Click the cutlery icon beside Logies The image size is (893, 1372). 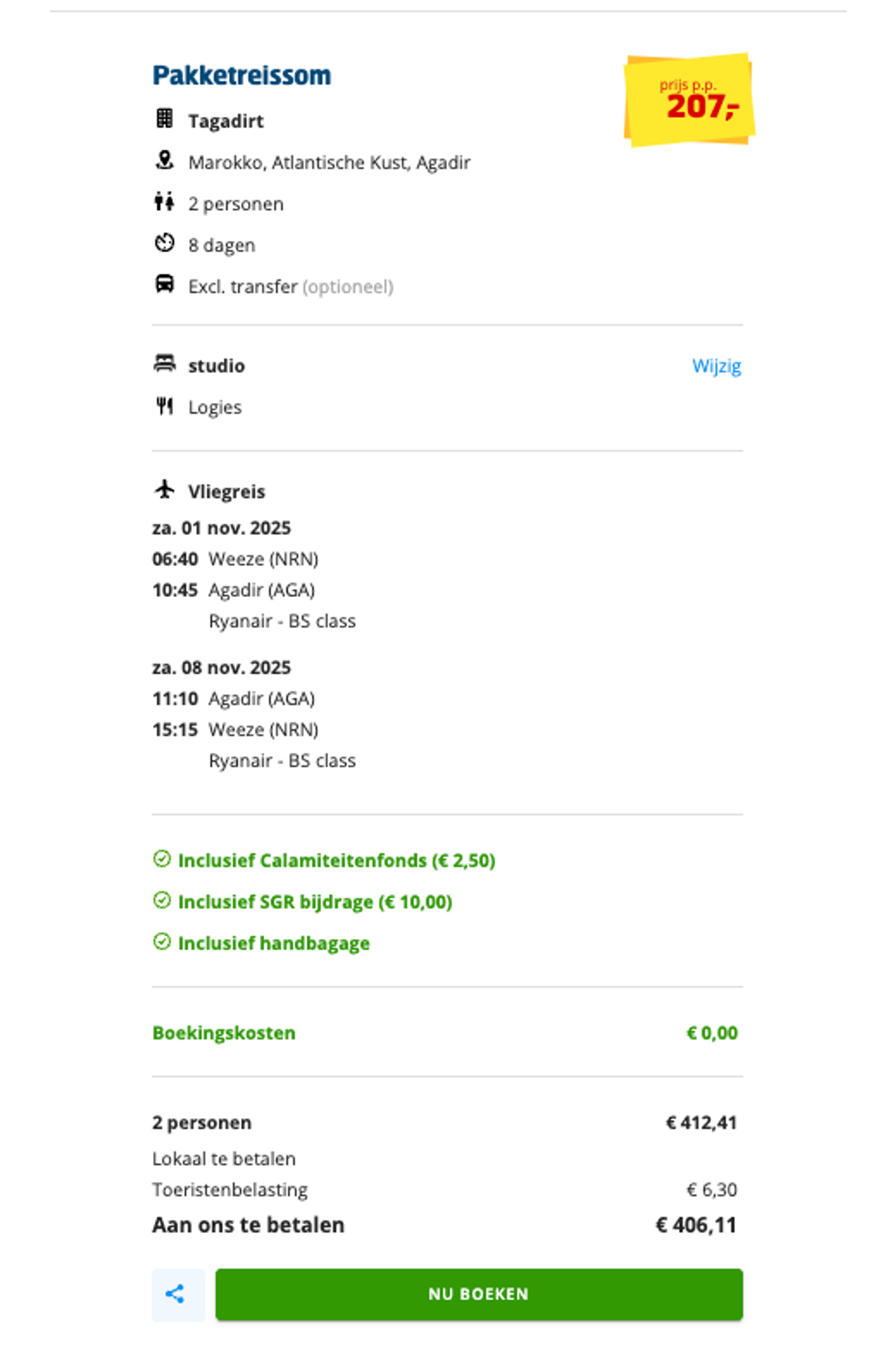(164, 406)
